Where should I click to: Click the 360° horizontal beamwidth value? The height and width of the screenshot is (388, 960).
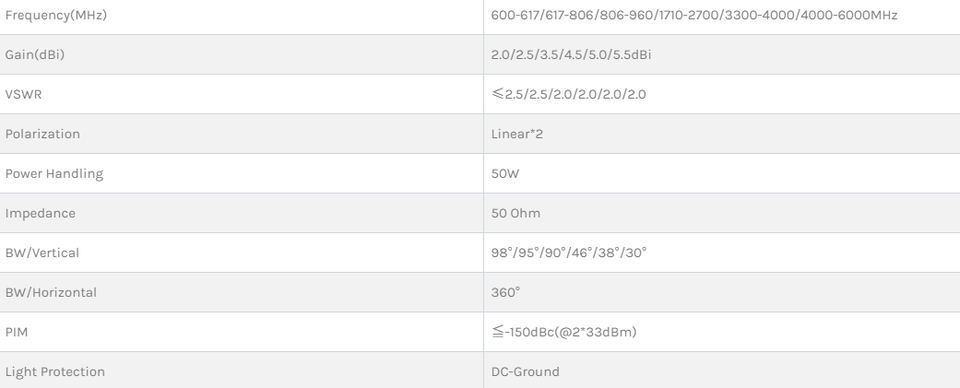506,293
